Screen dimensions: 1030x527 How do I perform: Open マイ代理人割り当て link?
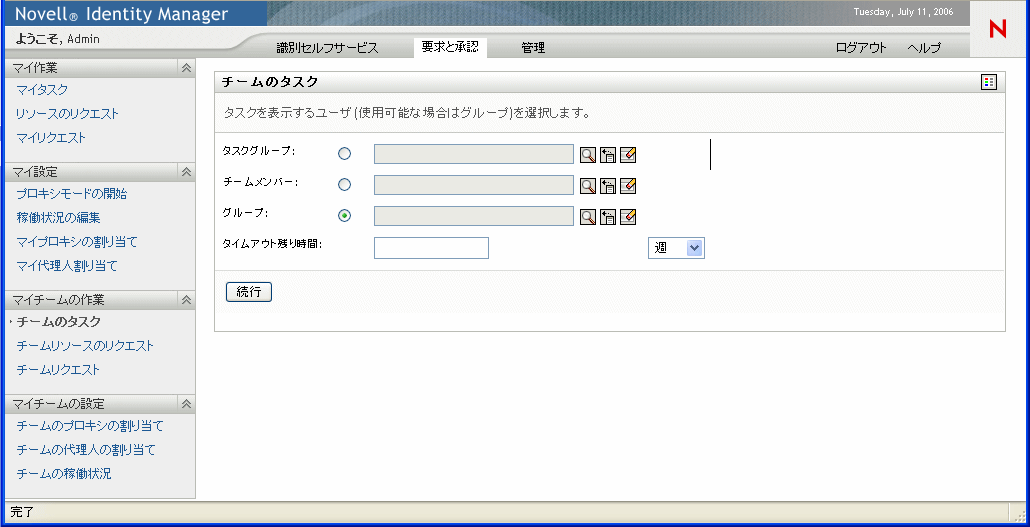(x=67, y=266)
